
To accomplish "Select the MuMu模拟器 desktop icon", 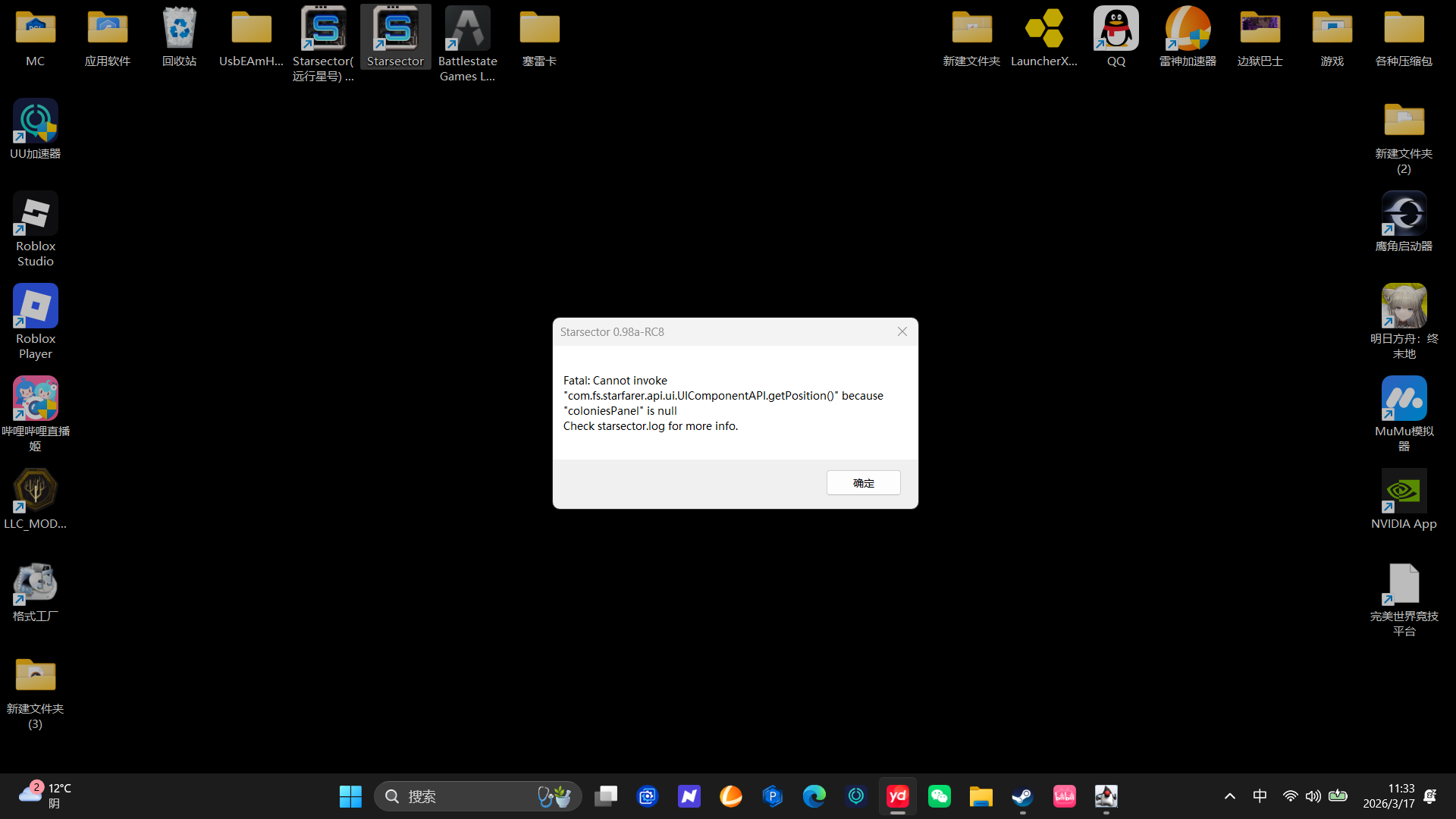I will coord(1404,413).
